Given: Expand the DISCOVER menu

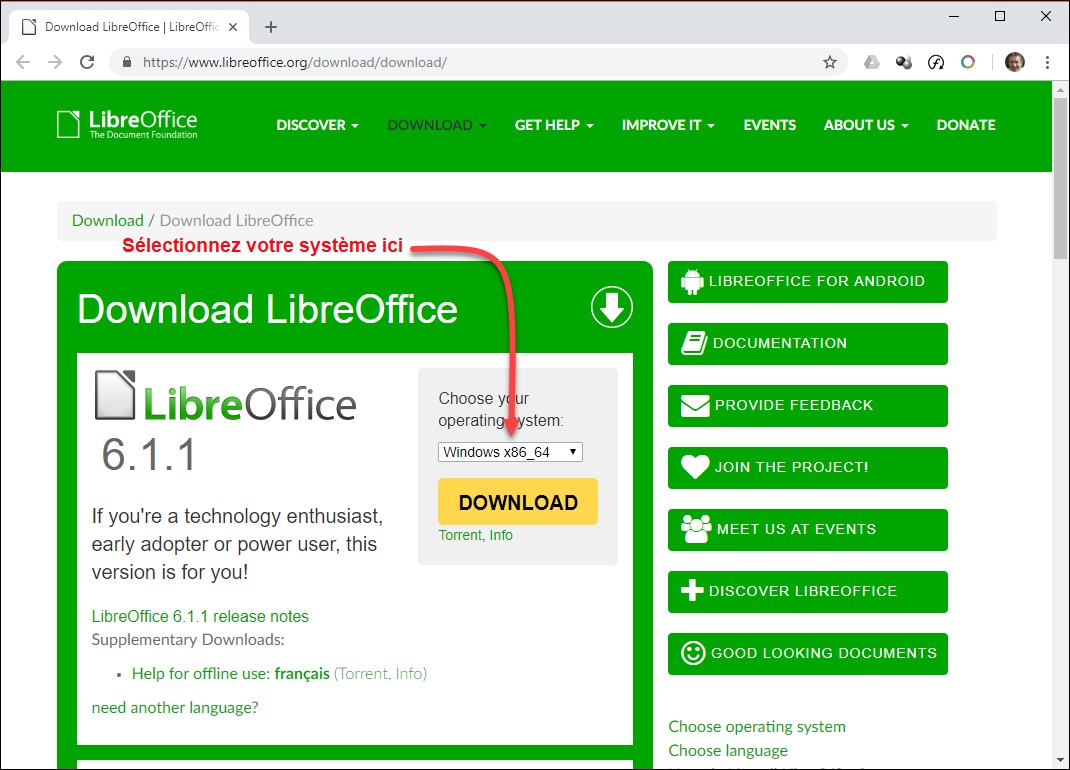Looking at the screenshot, I should click(x=317, y=125).
